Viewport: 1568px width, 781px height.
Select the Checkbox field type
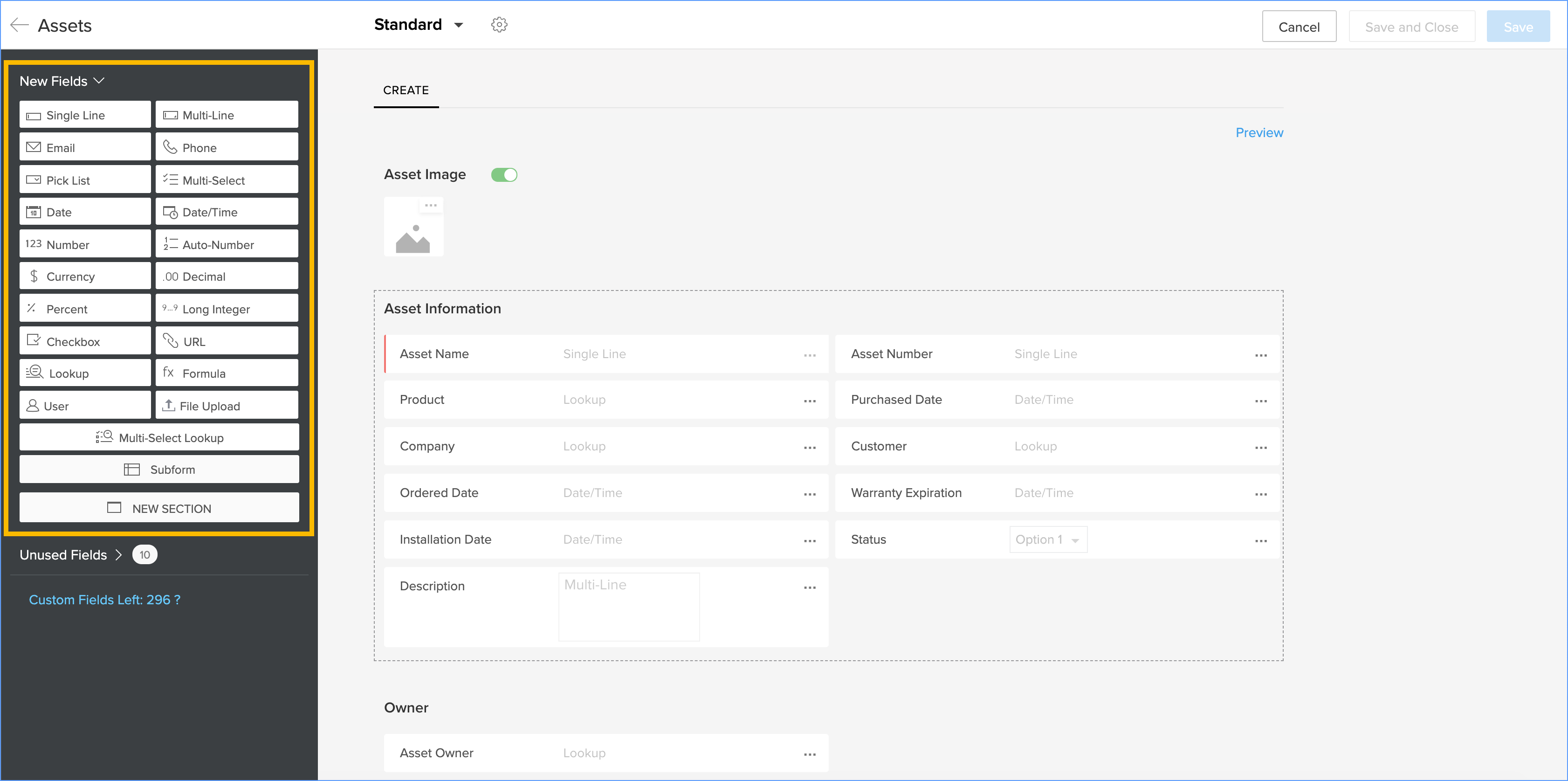(x=85, y=341)
